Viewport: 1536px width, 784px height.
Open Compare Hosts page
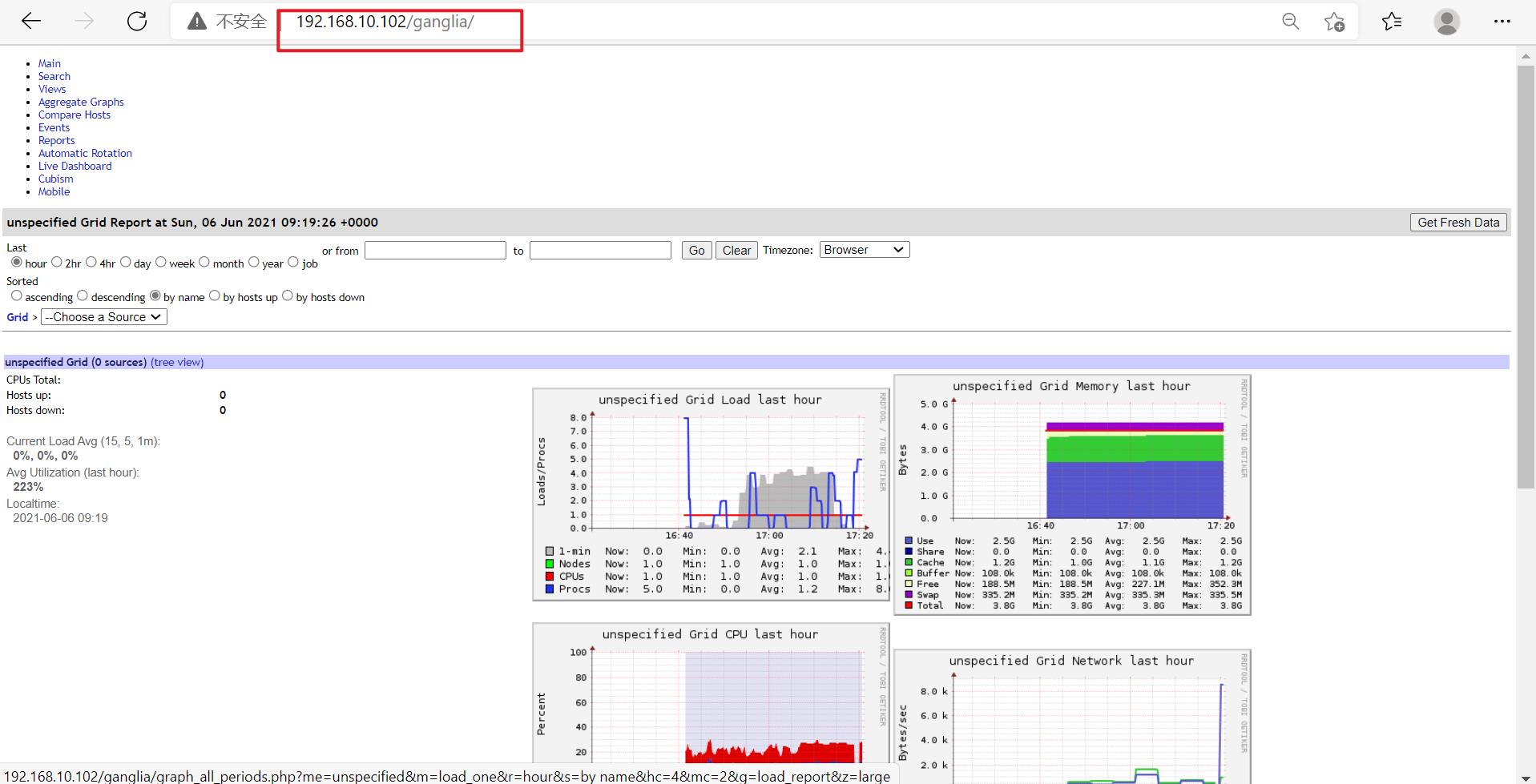coord(74,115)
